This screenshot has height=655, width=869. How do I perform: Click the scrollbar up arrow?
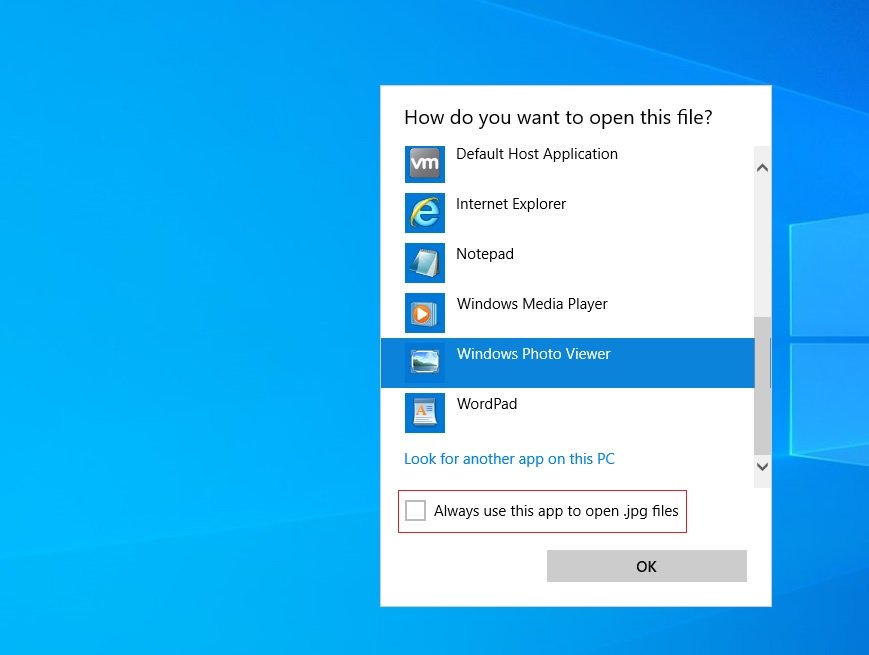[x=762, y=167]
